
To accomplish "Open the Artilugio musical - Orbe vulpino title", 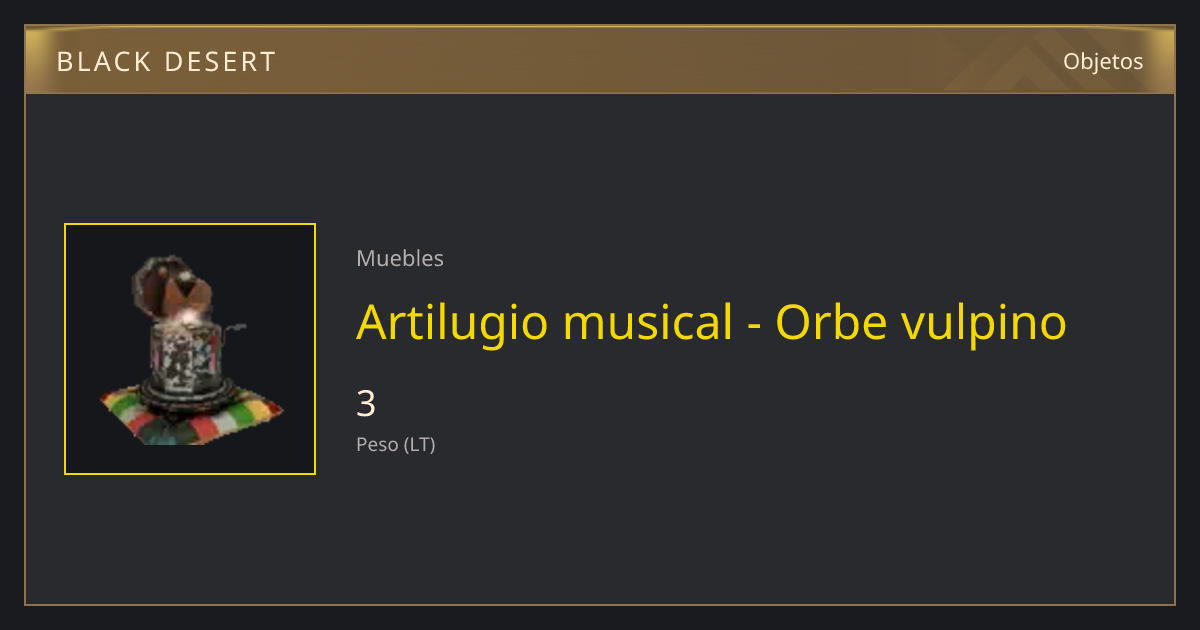I will tap(711, 322).
